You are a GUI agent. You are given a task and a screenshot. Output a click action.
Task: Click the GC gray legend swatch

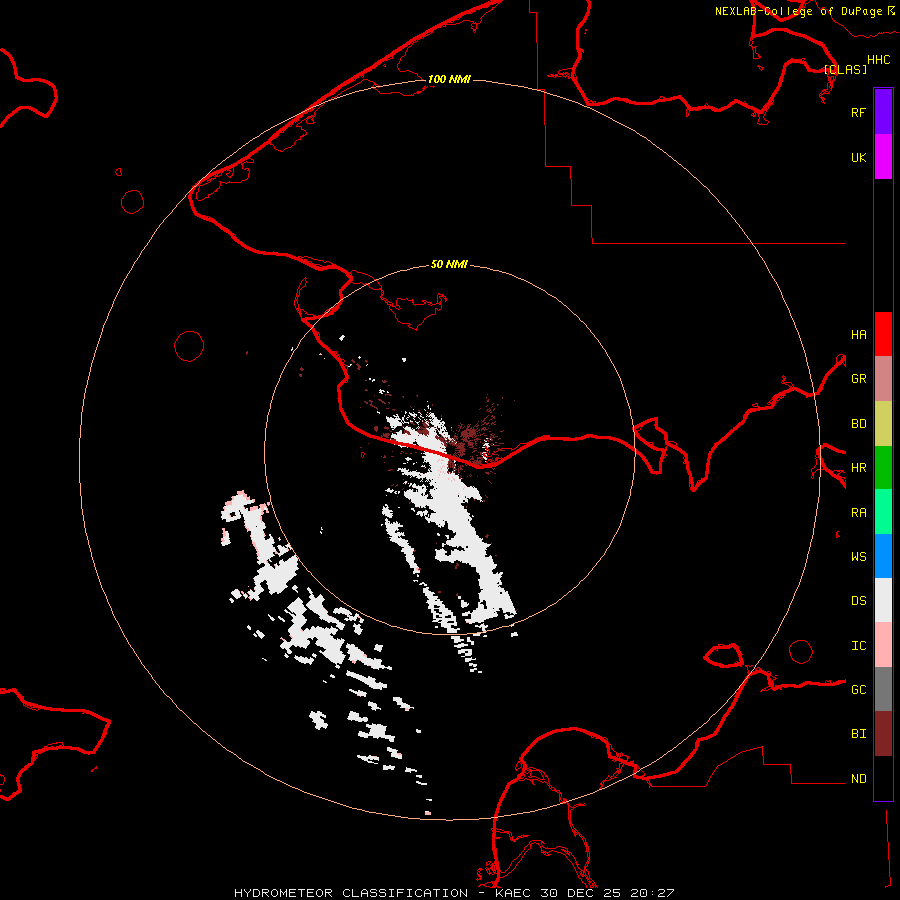(x=883, y=689)
